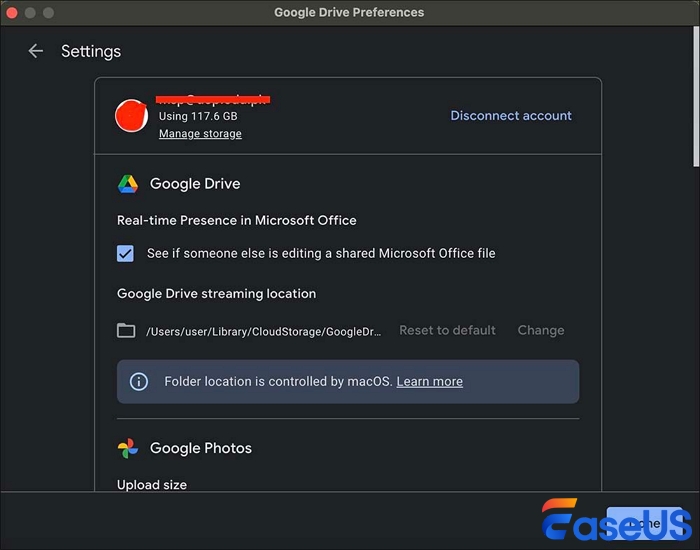Screen dimensions: 700x550
Task: Open the Learn more link
Action: click(x=429, y=382)
